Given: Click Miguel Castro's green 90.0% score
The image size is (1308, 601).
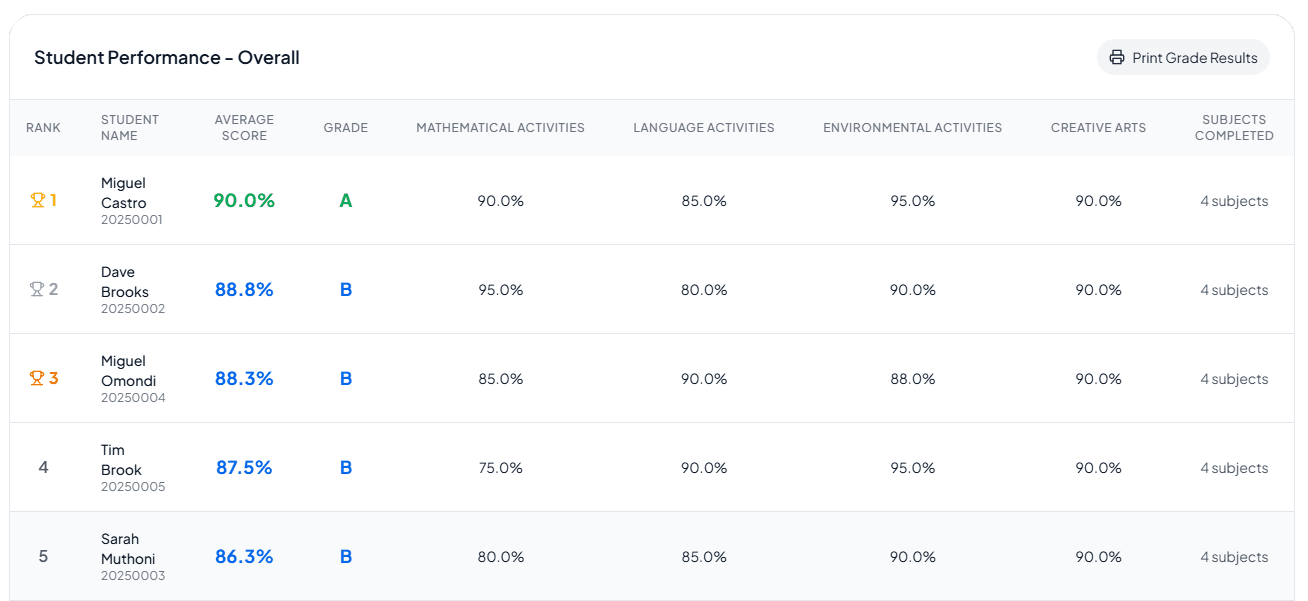Looking at the screenshot, I should [243, 200].
